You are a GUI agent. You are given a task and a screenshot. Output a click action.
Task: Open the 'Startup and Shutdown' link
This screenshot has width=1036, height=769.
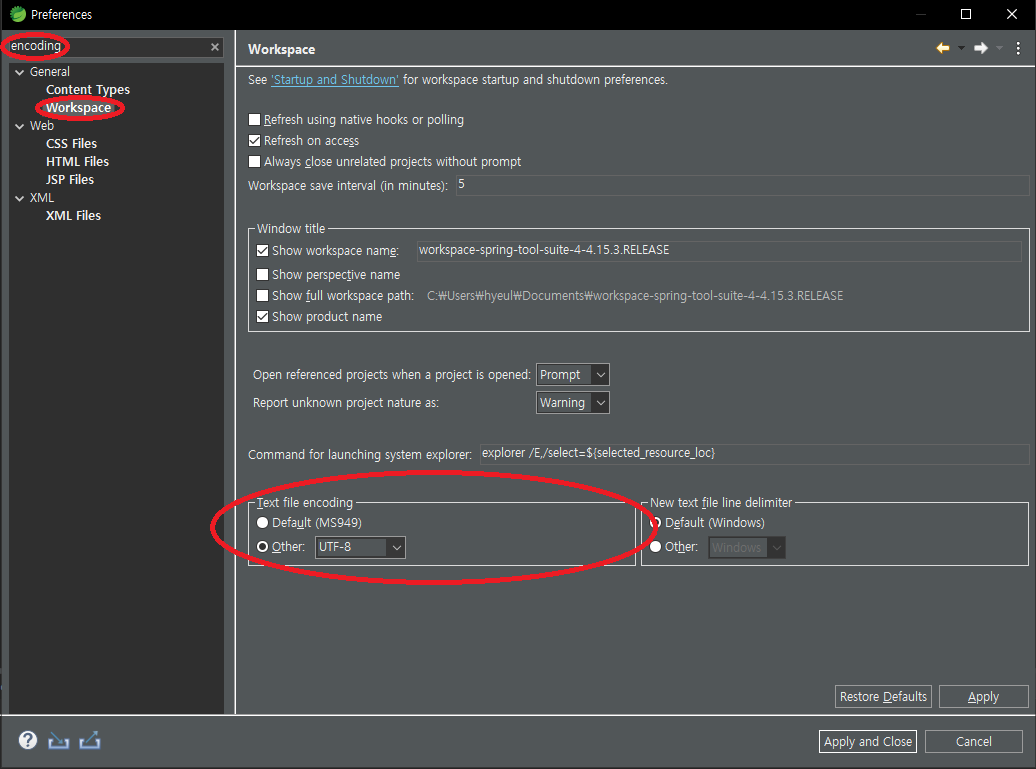coord(335,79)
